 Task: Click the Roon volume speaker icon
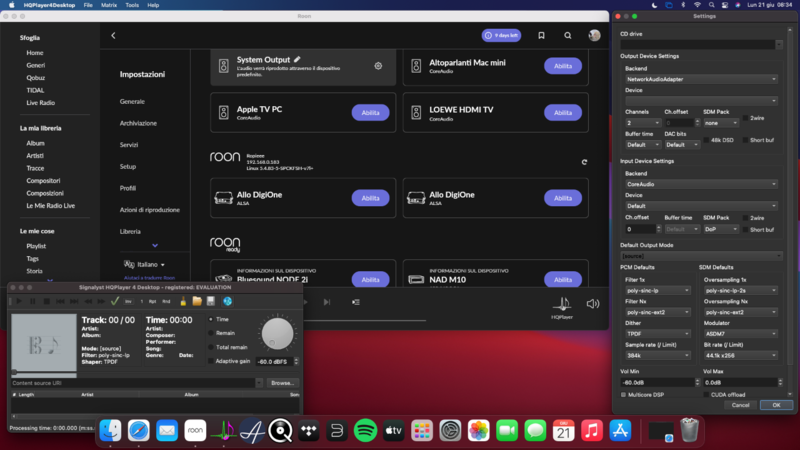[x=593, y=303]
